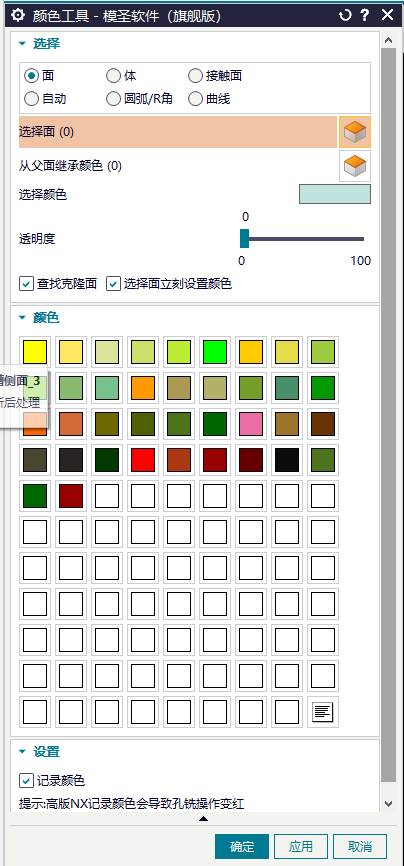
Task: Click the settings gear icon in title bar
Action: click(x=18, y=15)
